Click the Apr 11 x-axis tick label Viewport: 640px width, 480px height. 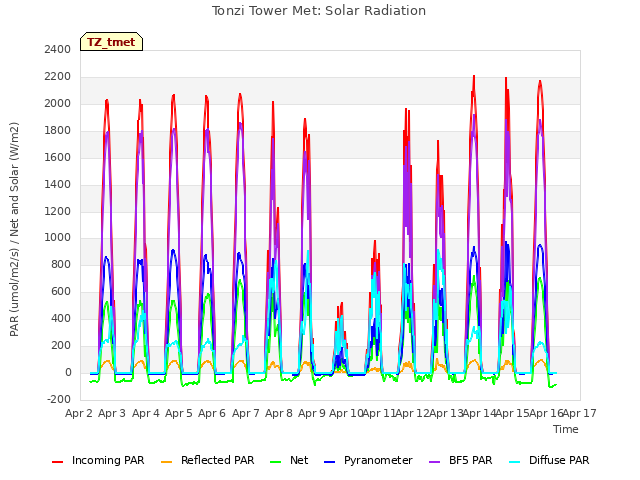tap(379, 413)
